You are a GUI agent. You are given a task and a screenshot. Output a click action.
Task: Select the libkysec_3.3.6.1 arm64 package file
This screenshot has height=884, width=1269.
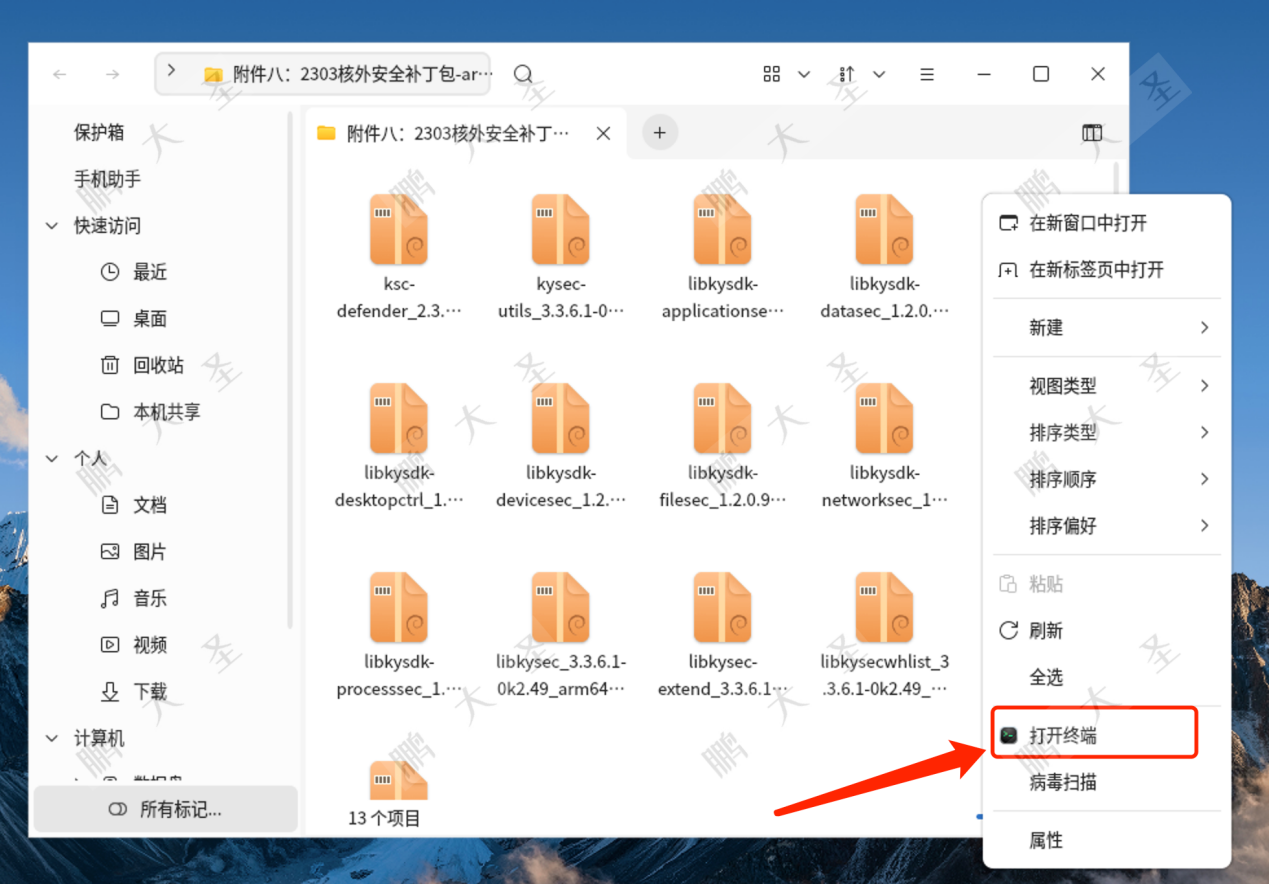coord(561,635)
